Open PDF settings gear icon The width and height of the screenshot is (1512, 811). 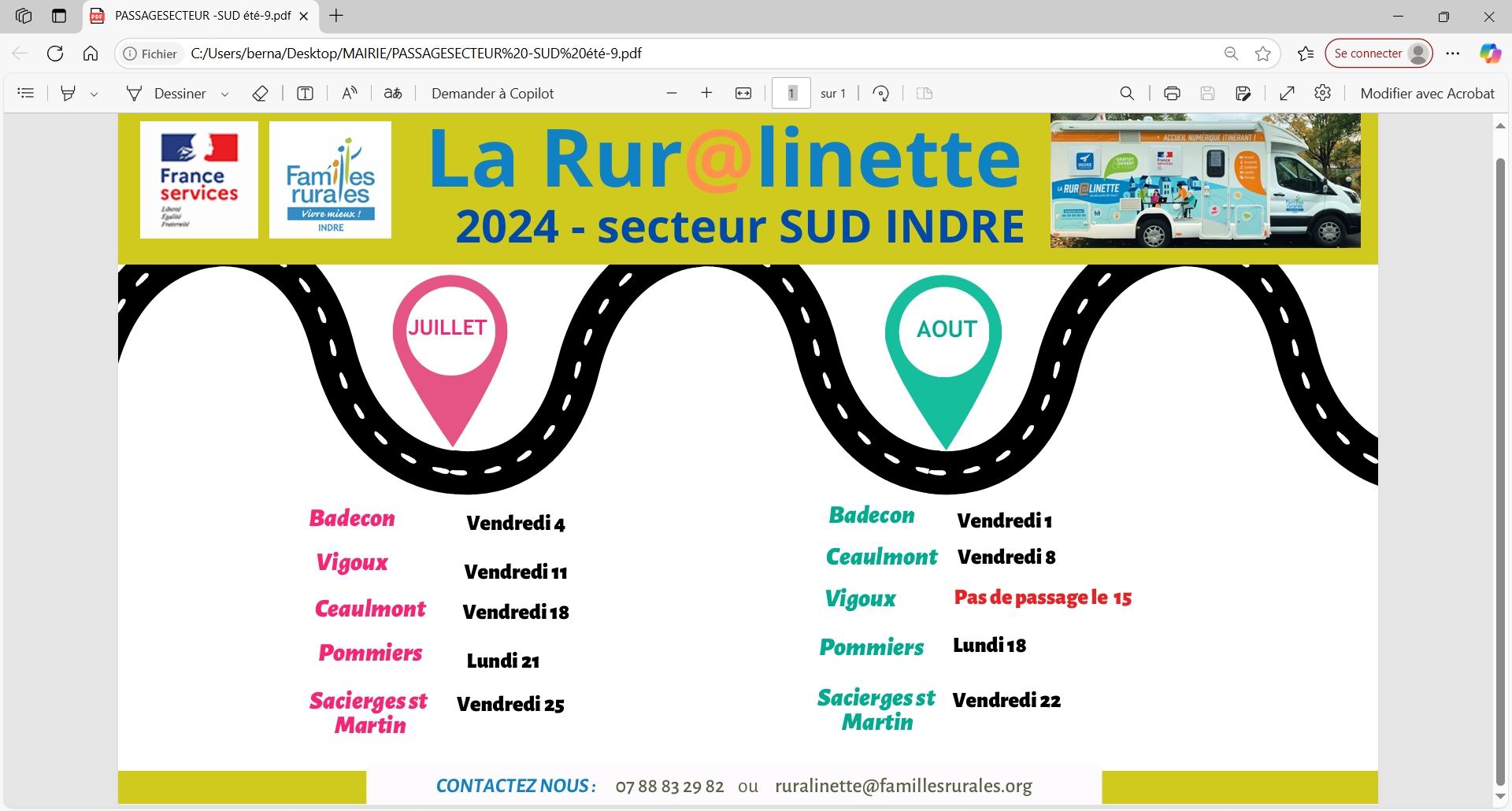point(1322,93)
